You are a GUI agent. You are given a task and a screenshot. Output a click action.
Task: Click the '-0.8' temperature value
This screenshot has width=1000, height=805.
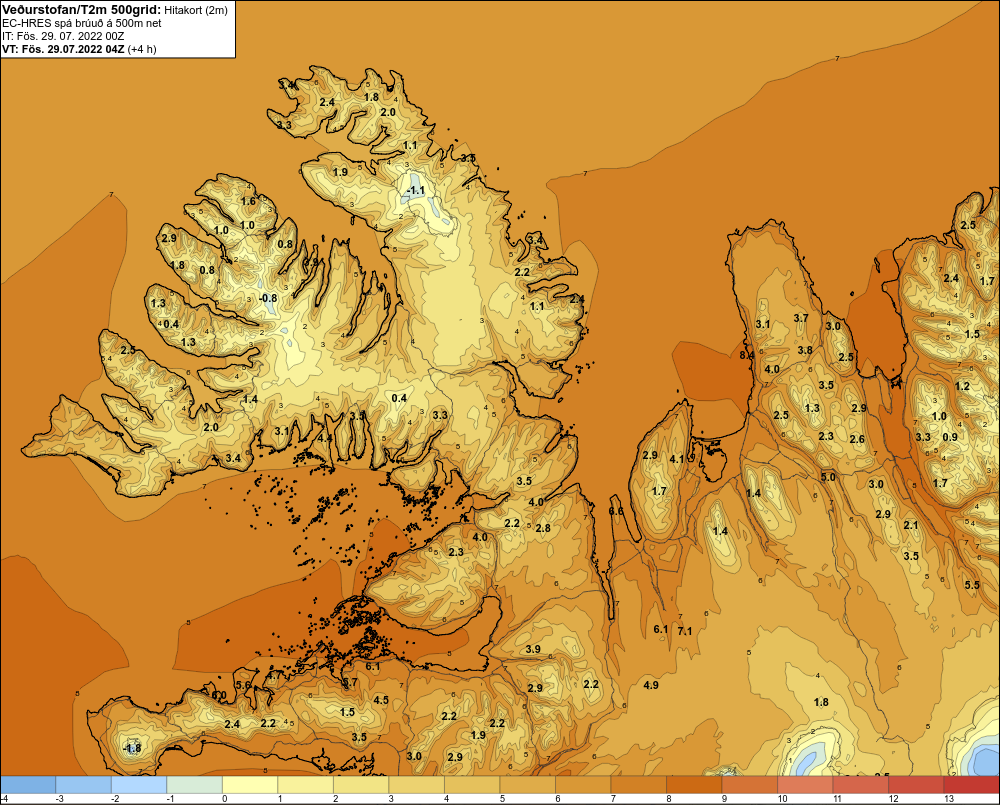tap(268, 298)
